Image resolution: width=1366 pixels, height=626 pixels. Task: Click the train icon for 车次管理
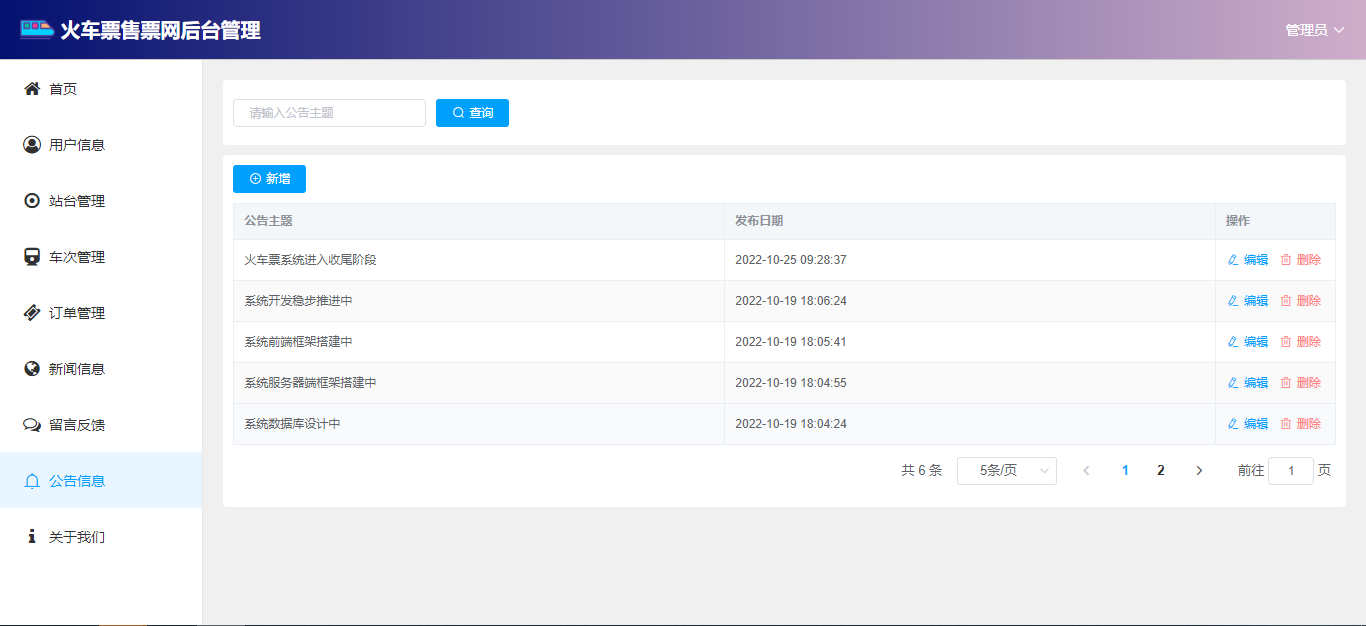click(31, 257)
